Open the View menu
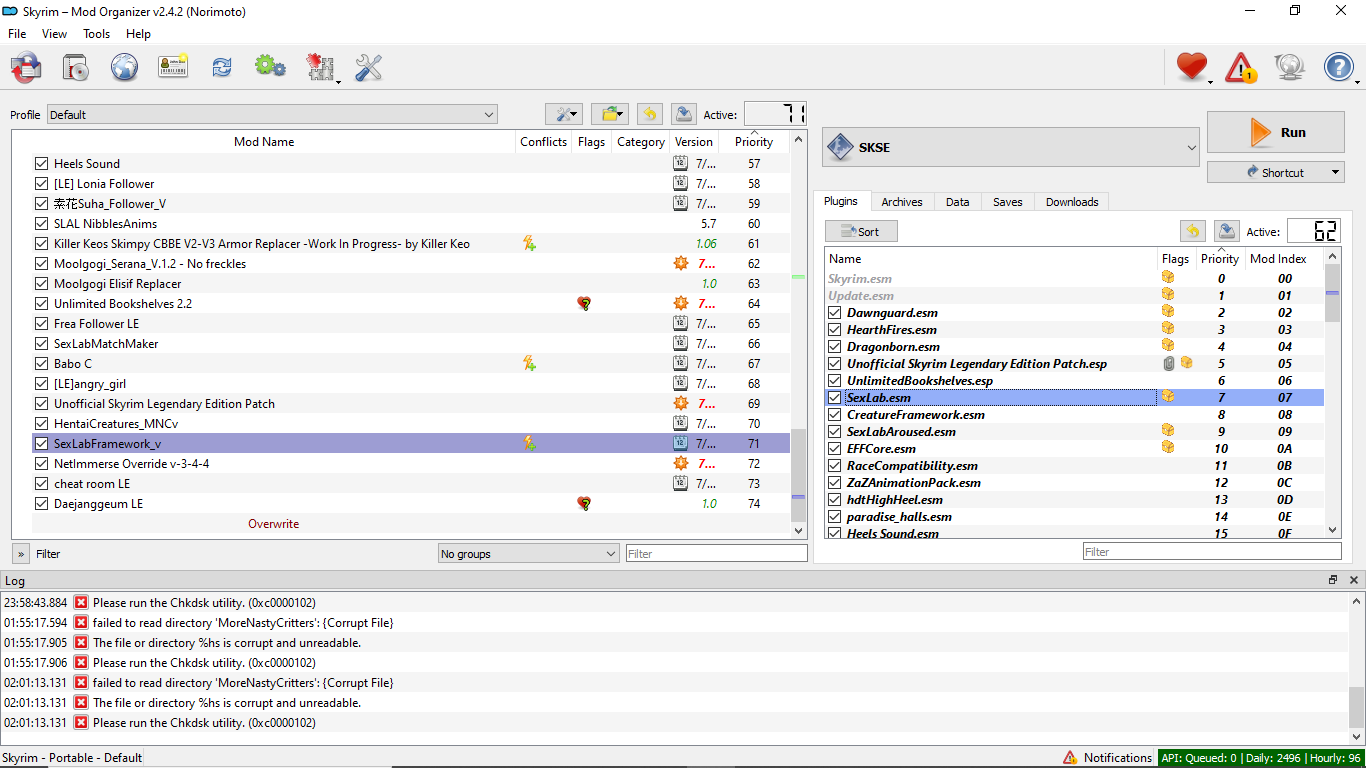Image resolution: width=1366 pixels, height=768 pixels. click(x=54, y=34)
